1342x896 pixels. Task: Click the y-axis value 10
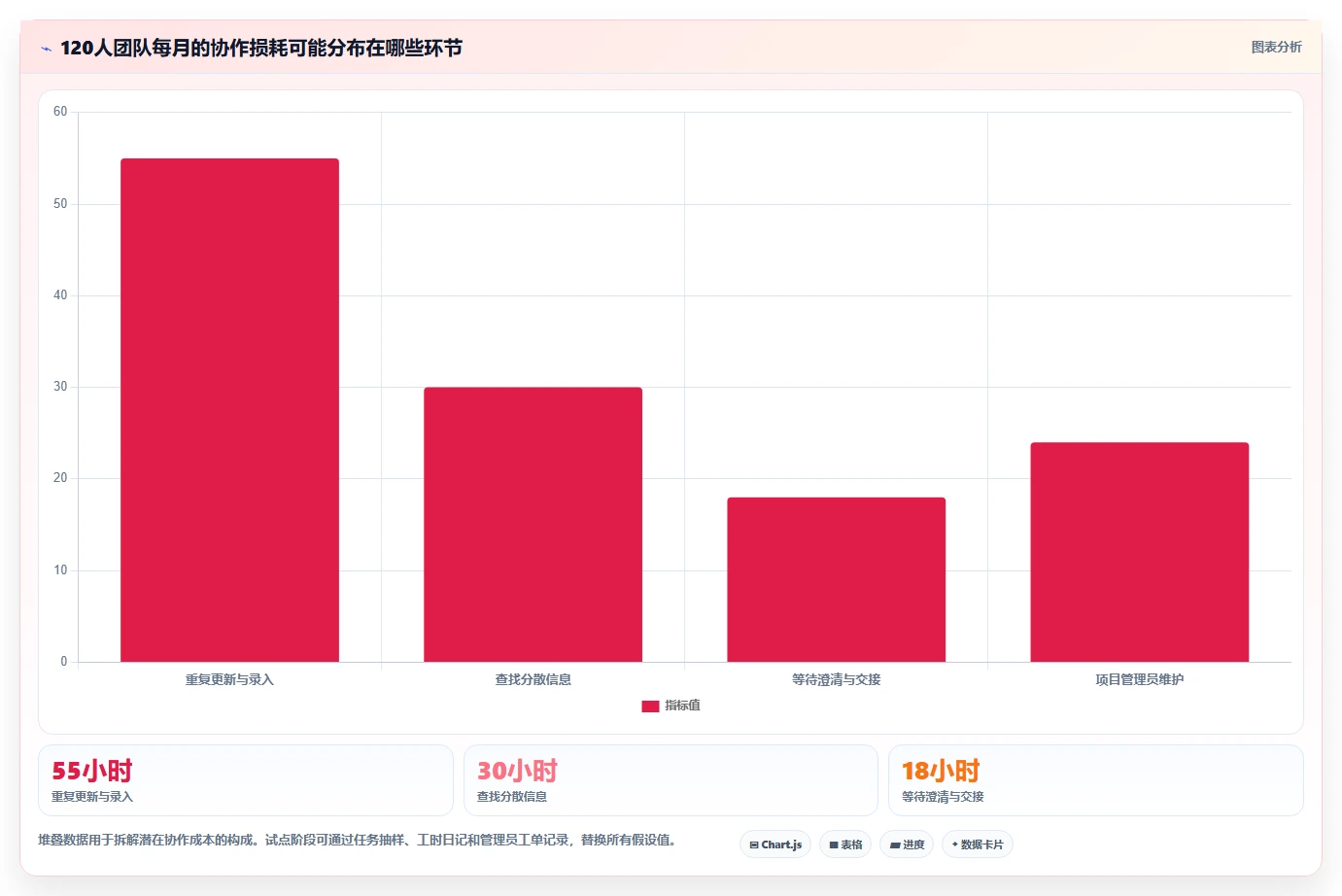coord(60,570)
